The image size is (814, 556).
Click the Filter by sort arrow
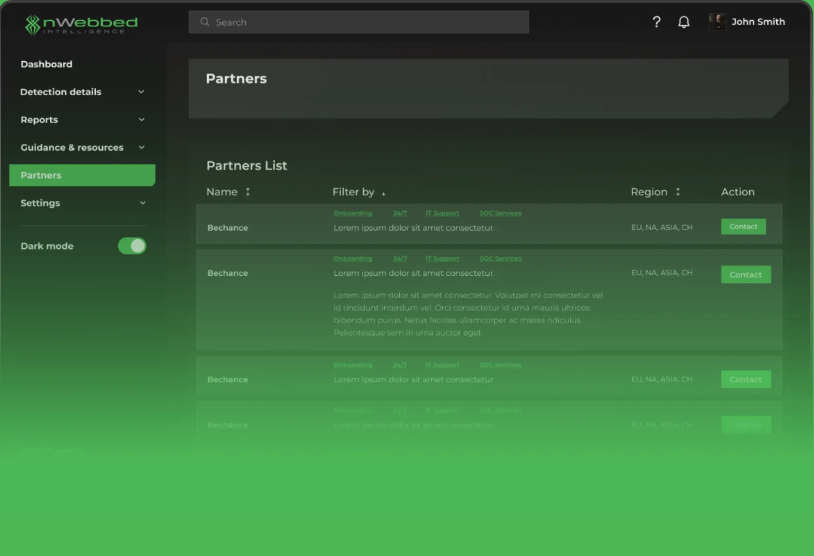[x=383, y=193]
